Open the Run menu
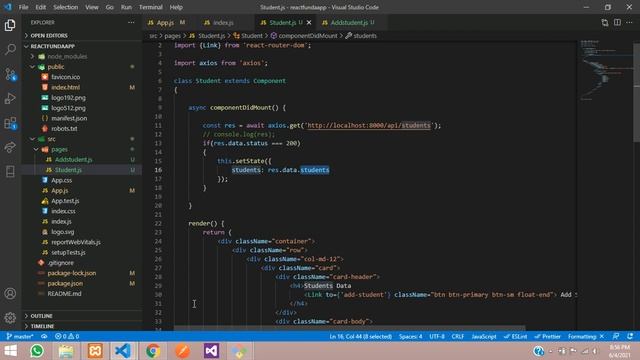 click(126, 7)
